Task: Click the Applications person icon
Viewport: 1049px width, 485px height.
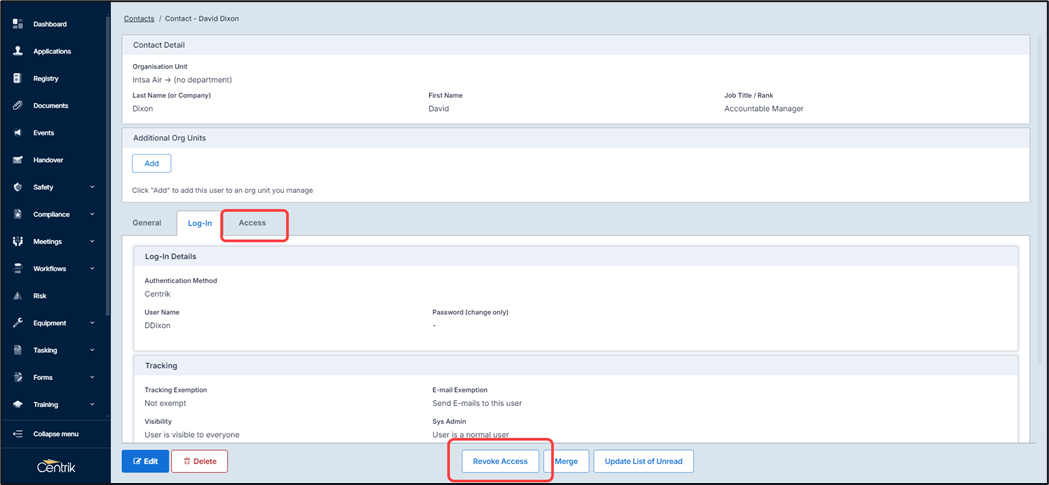Action: pos(18,51)
